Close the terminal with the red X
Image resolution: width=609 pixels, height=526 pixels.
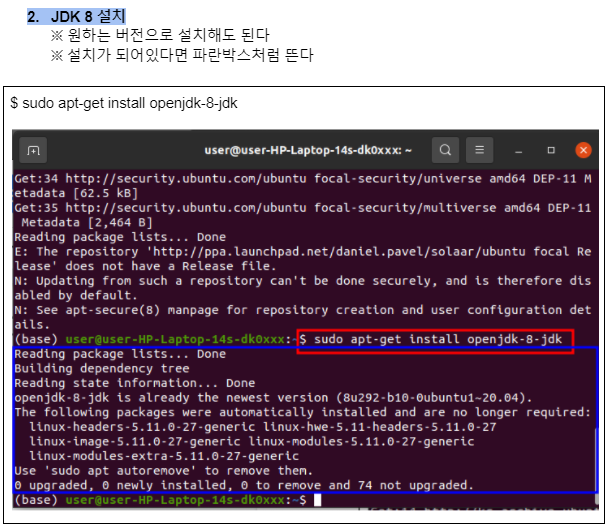pyautogui.click(x=583, y=150)
